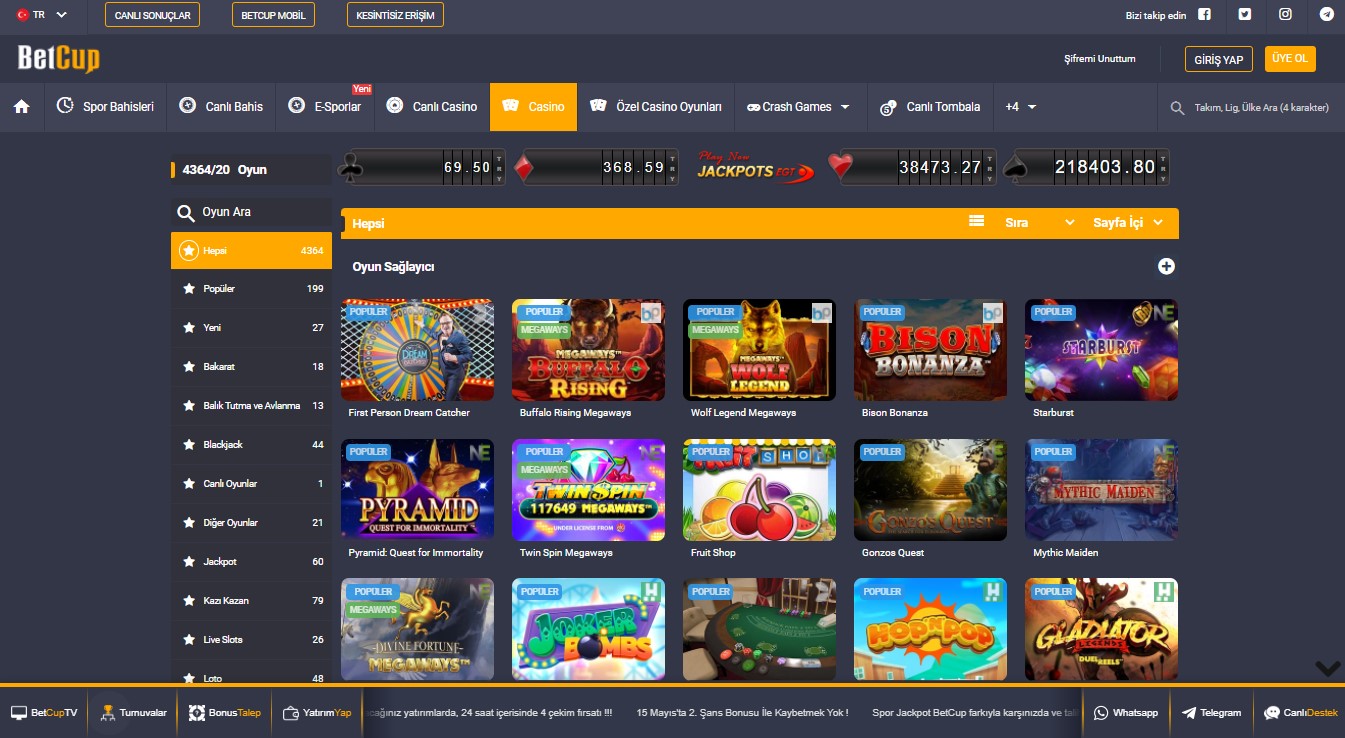Open Telegram link in bottom bar
1345x738 pixels.
[x=1211, y=713]
